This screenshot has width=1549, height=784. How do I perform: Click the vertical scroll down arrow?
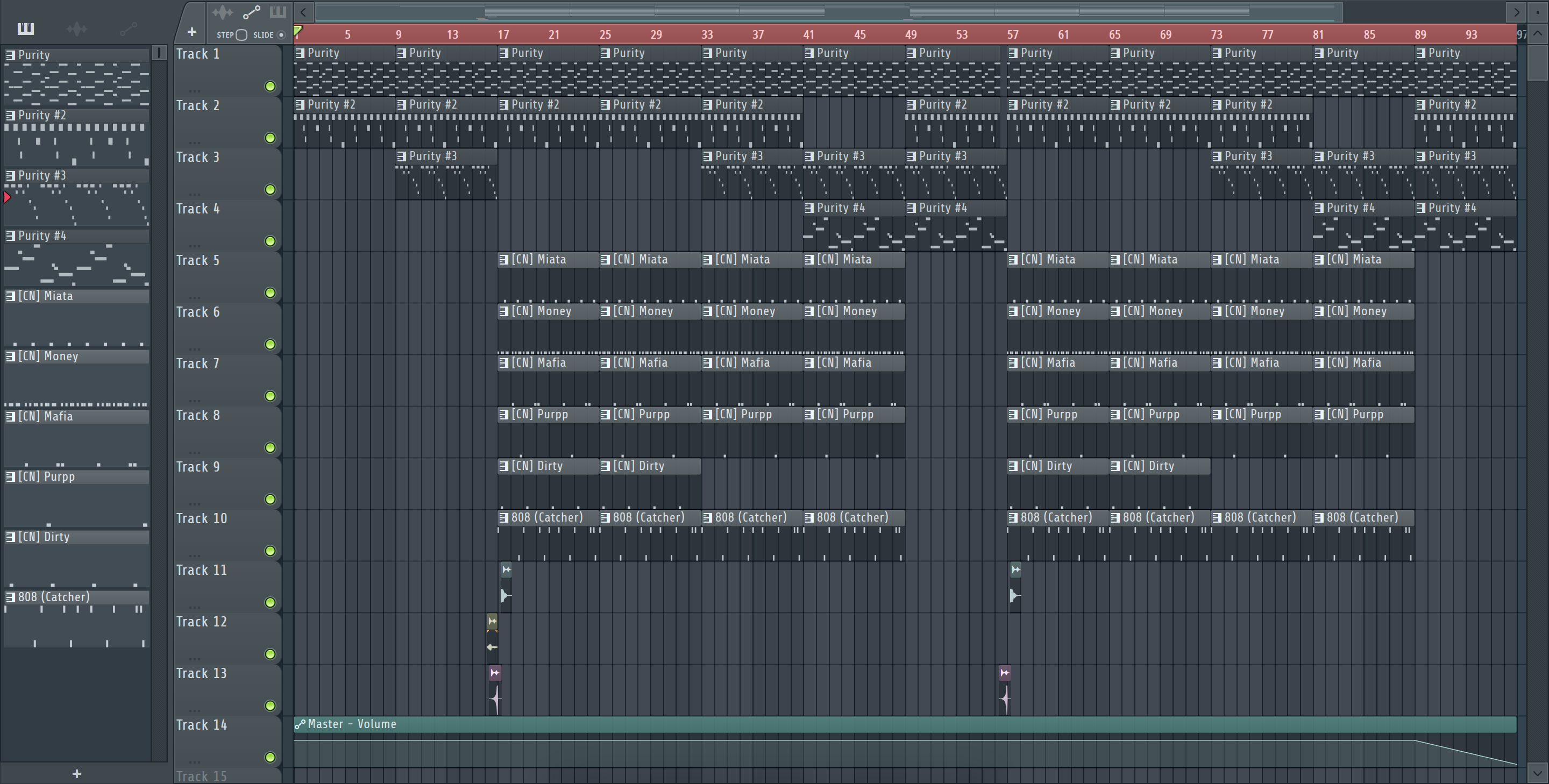1538,773
